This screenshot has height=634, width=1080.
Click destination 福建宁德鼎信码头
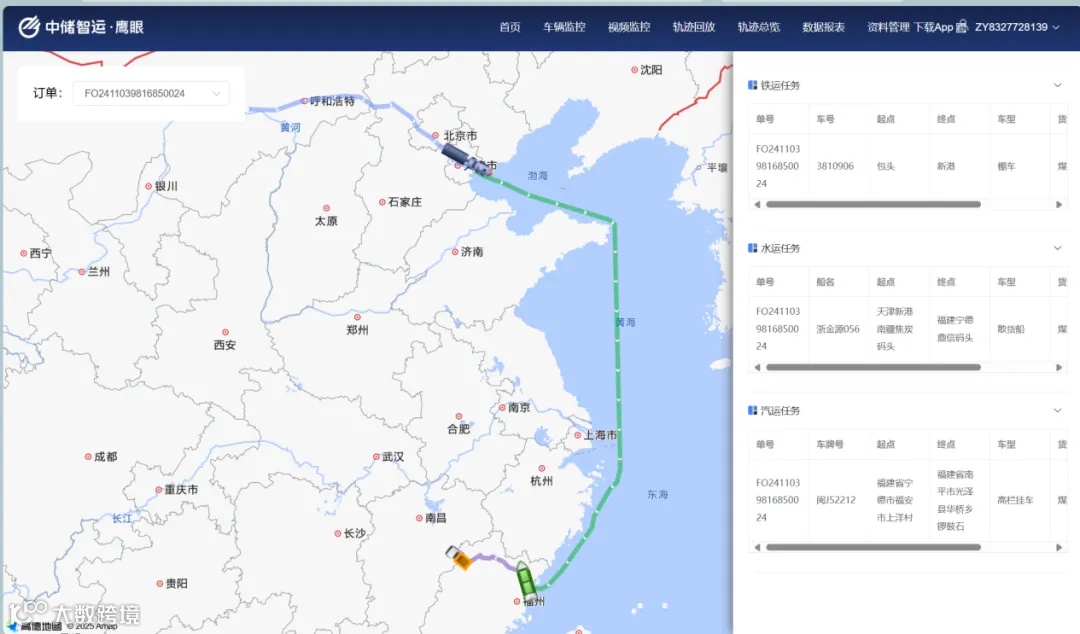pos(955,329)
